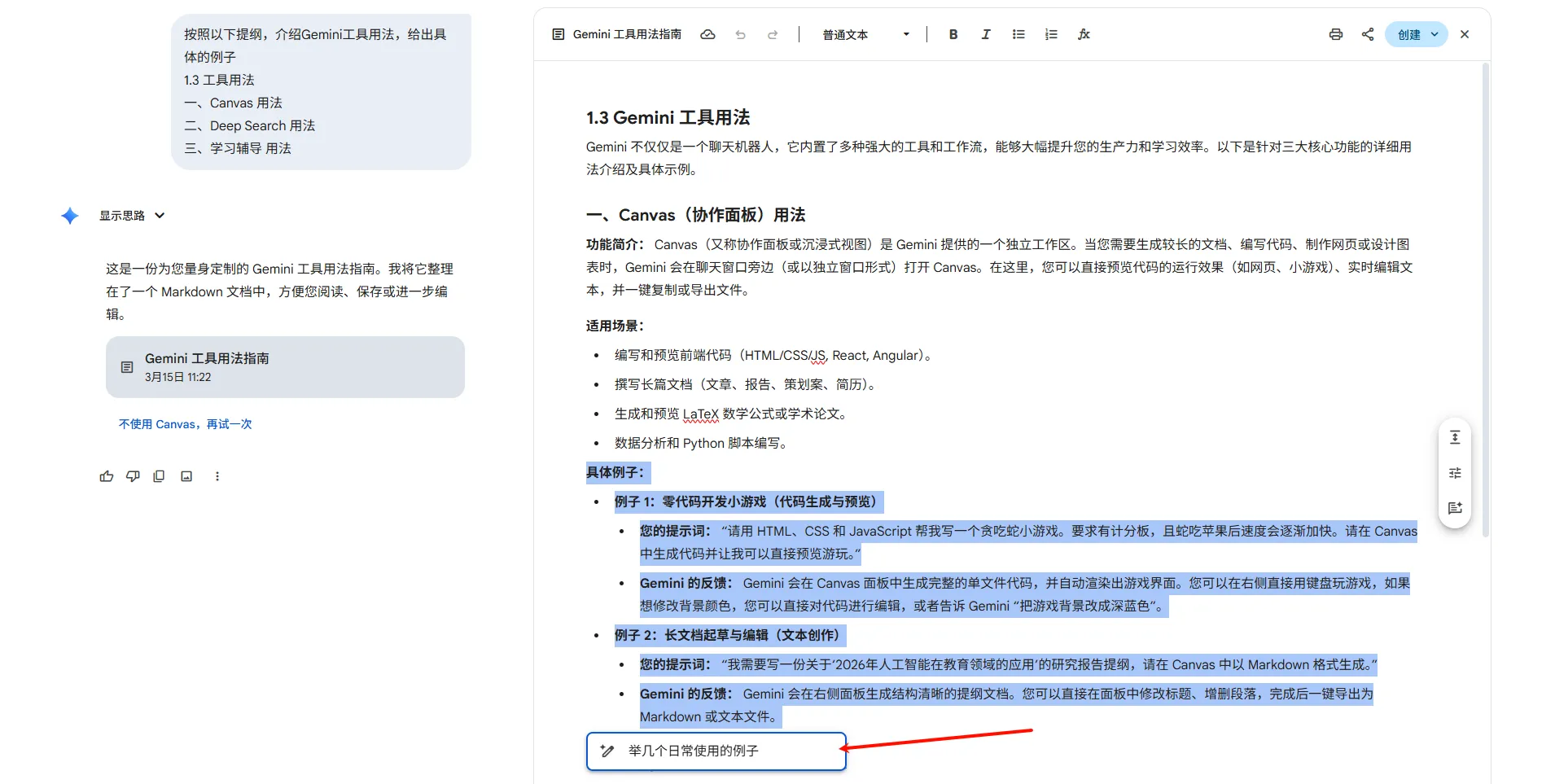Share the Canvas document
The width and height of the screenshot is (1555, 784).
[x=1368, y=34]
